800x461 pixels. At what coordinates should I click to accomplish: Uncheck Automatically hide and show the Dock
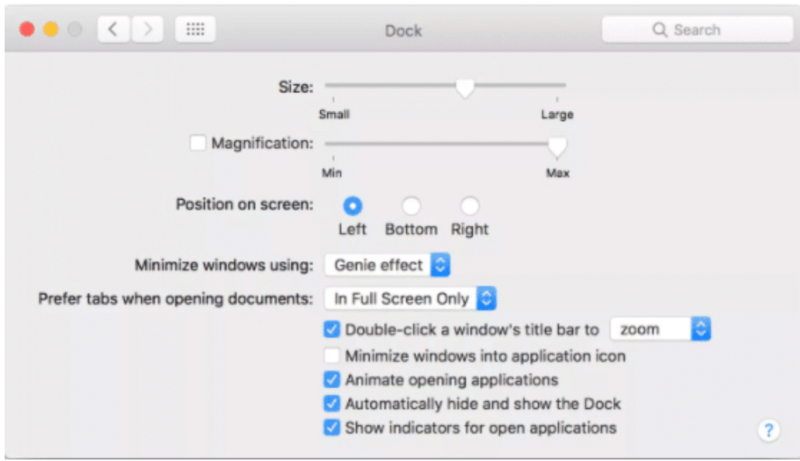pyautogui.click(x=332, y=404)
